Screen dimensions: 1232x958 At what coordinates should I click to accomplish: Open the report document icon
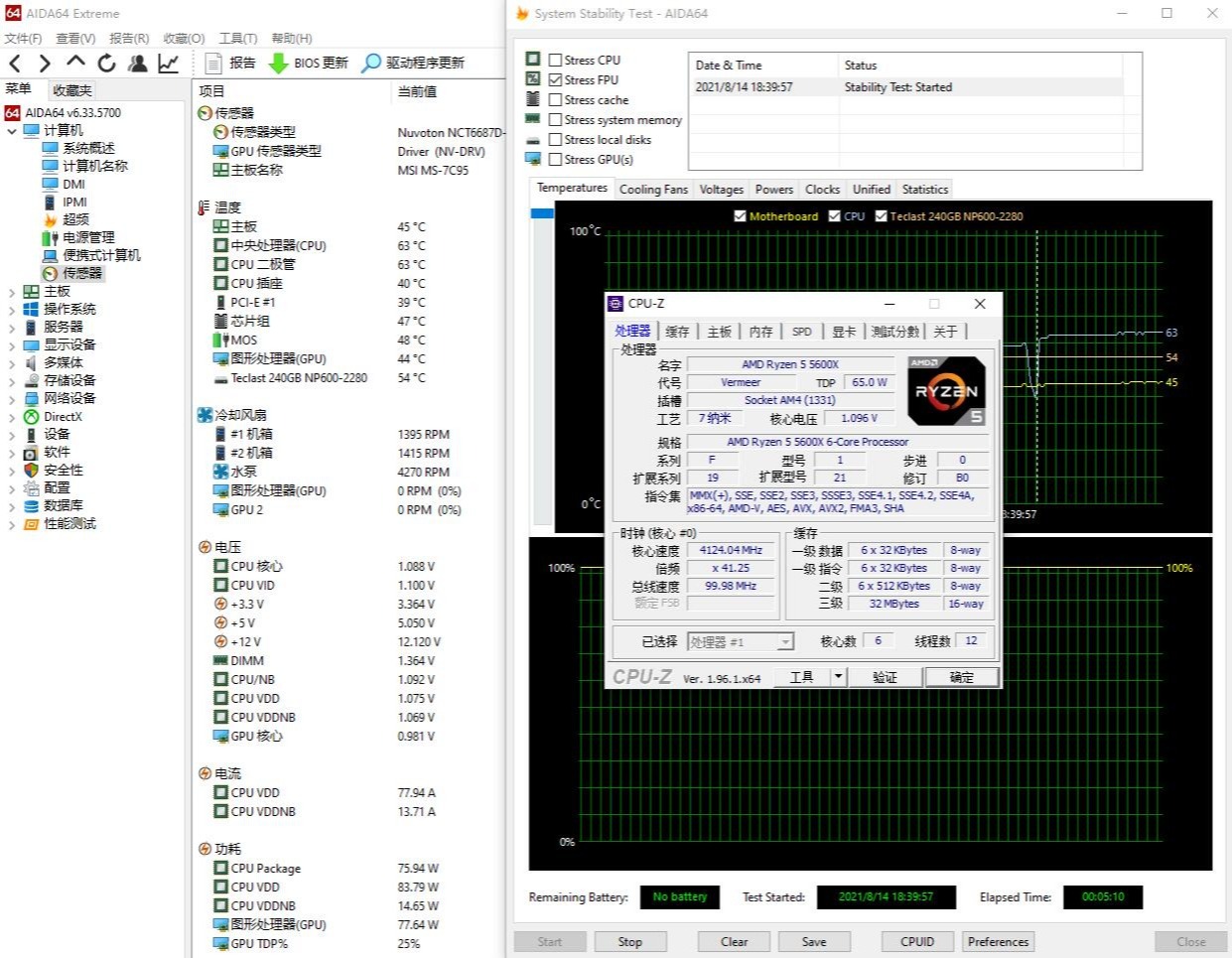pos(212,63)
